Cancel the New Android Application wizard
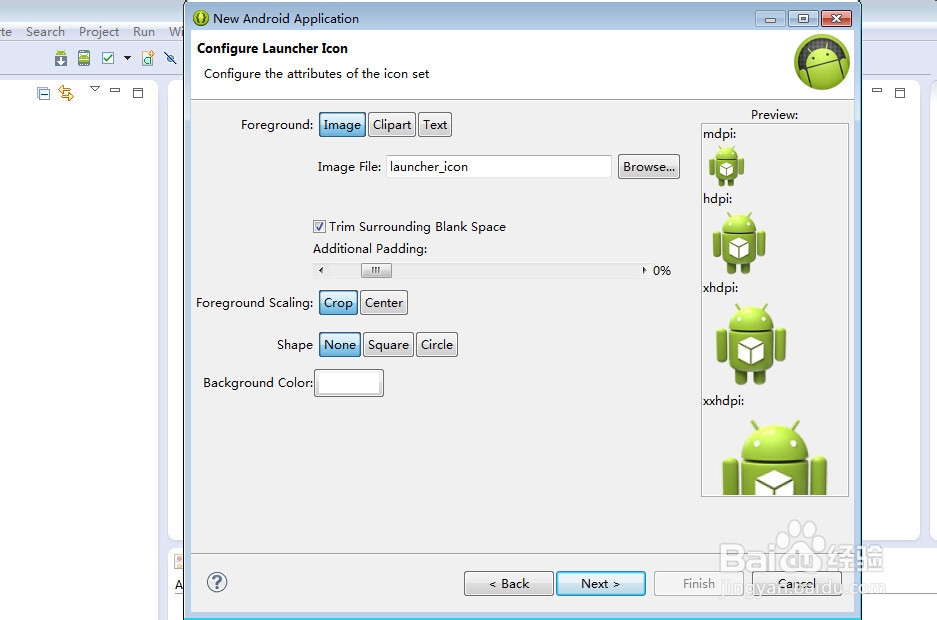937x620 pixels. [x=797, y=584]
